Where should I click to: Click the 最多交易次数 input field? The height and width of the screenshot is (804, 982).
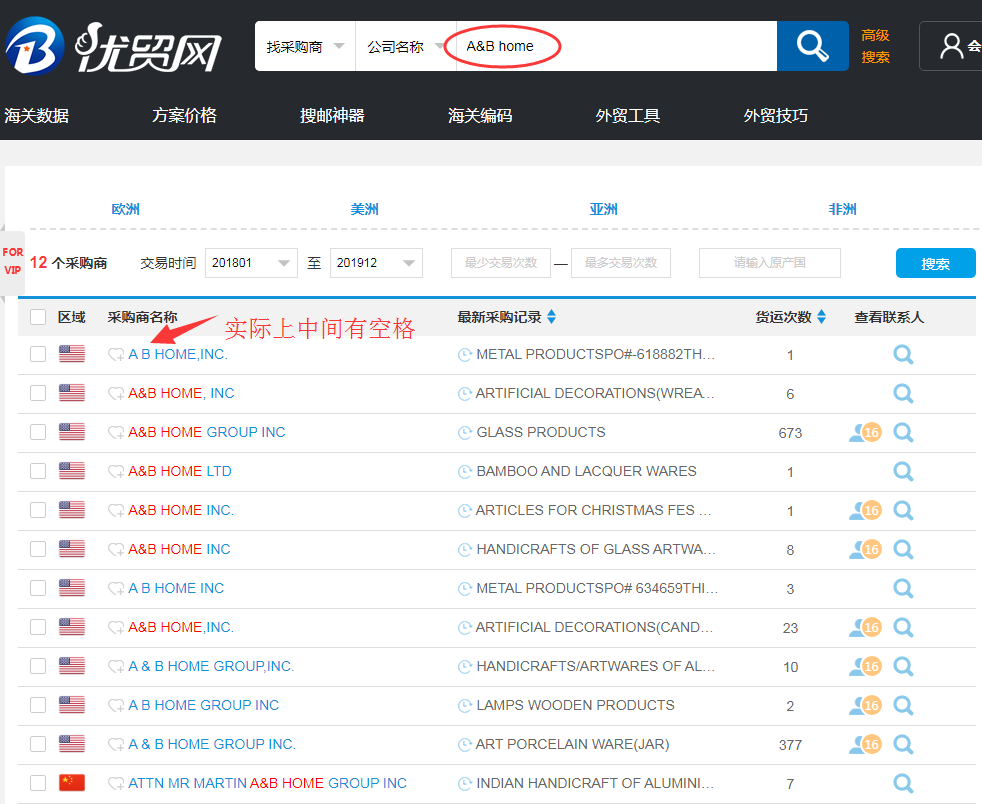click(621, 263)
